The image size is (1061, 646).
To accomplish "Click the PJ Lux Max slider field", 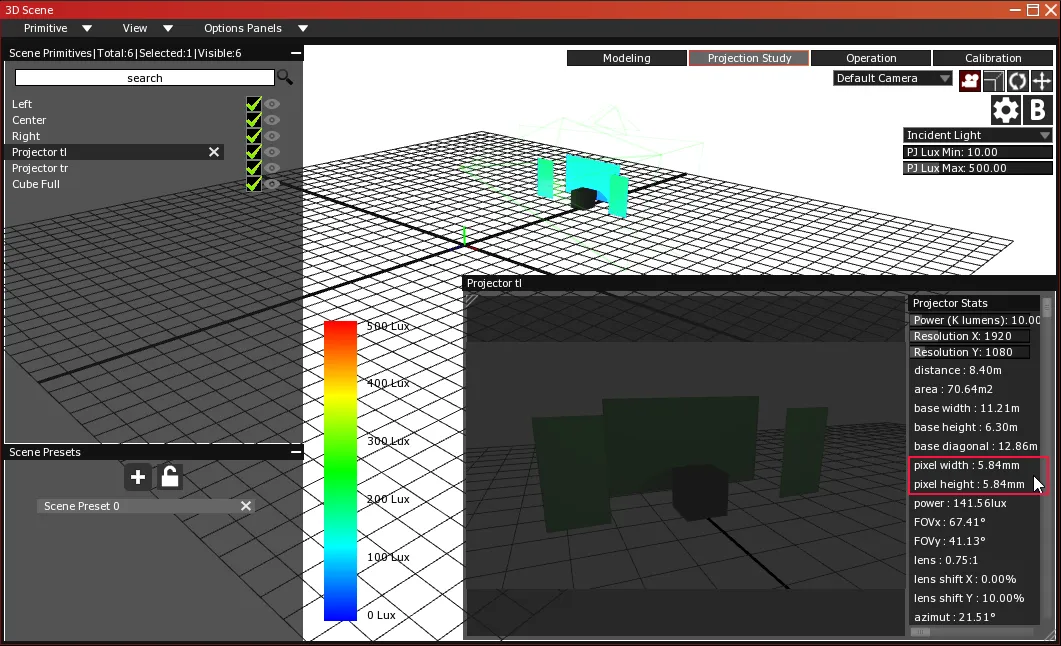I will 978,168.
